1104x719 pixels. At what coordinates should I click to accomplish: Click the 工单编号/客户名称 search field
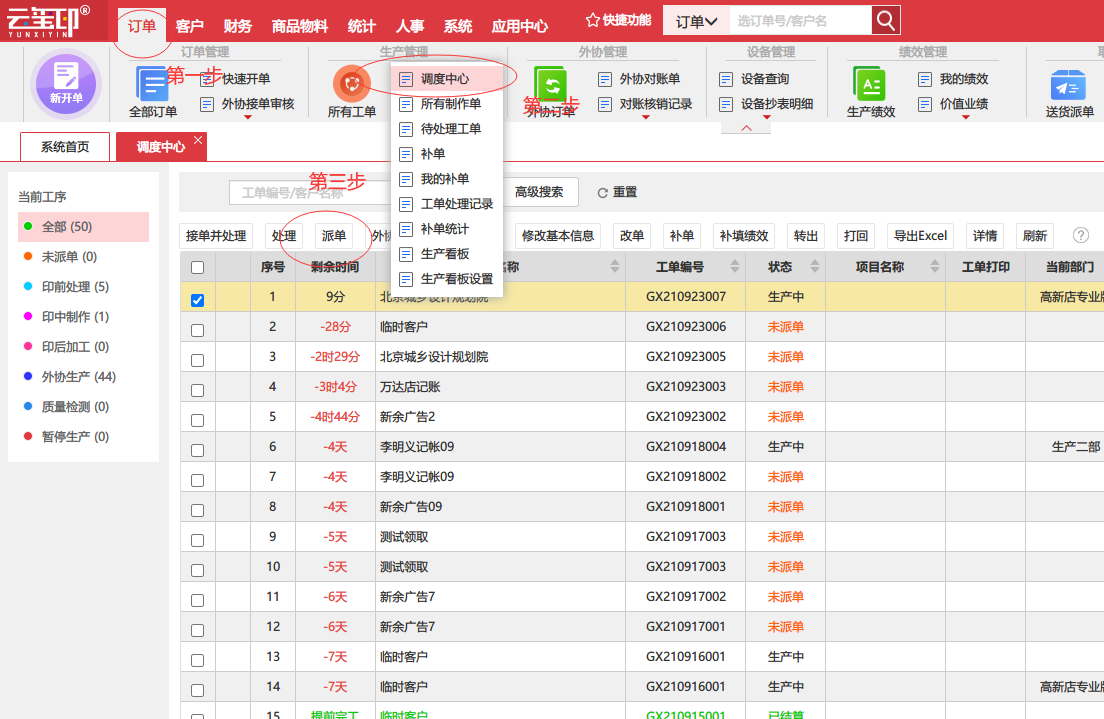(x=310, y=192)
